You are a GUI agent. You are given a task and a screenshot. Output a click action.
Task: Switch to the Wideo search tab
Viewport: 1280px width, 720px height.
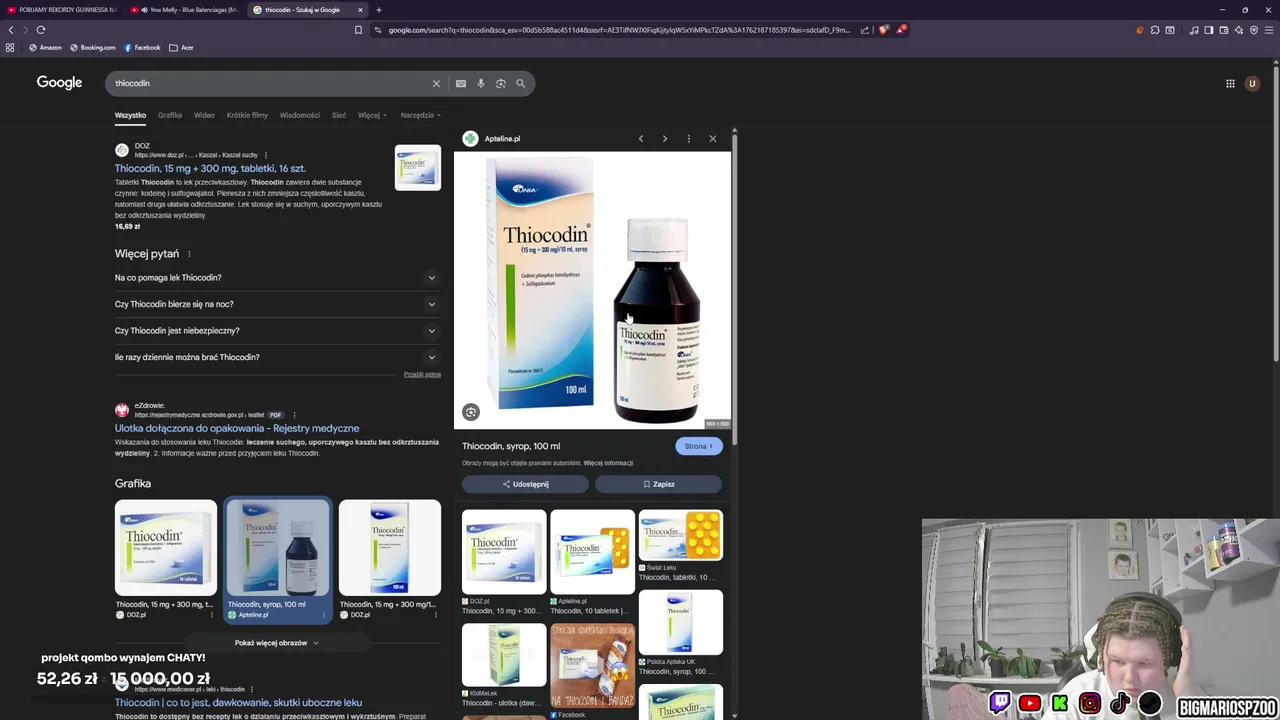204,115
